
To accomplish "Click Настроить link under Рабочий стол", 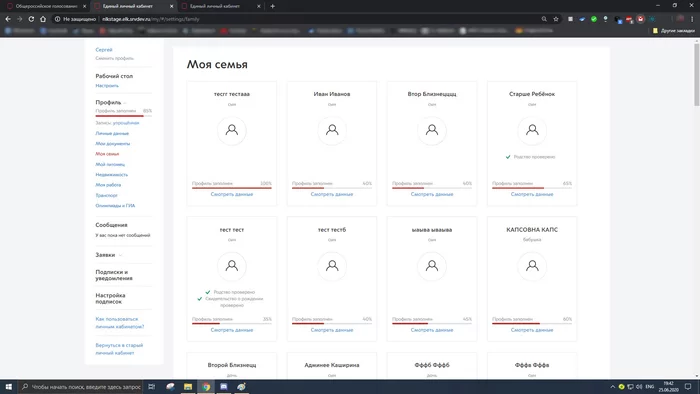I will click(x=107, y=85).
